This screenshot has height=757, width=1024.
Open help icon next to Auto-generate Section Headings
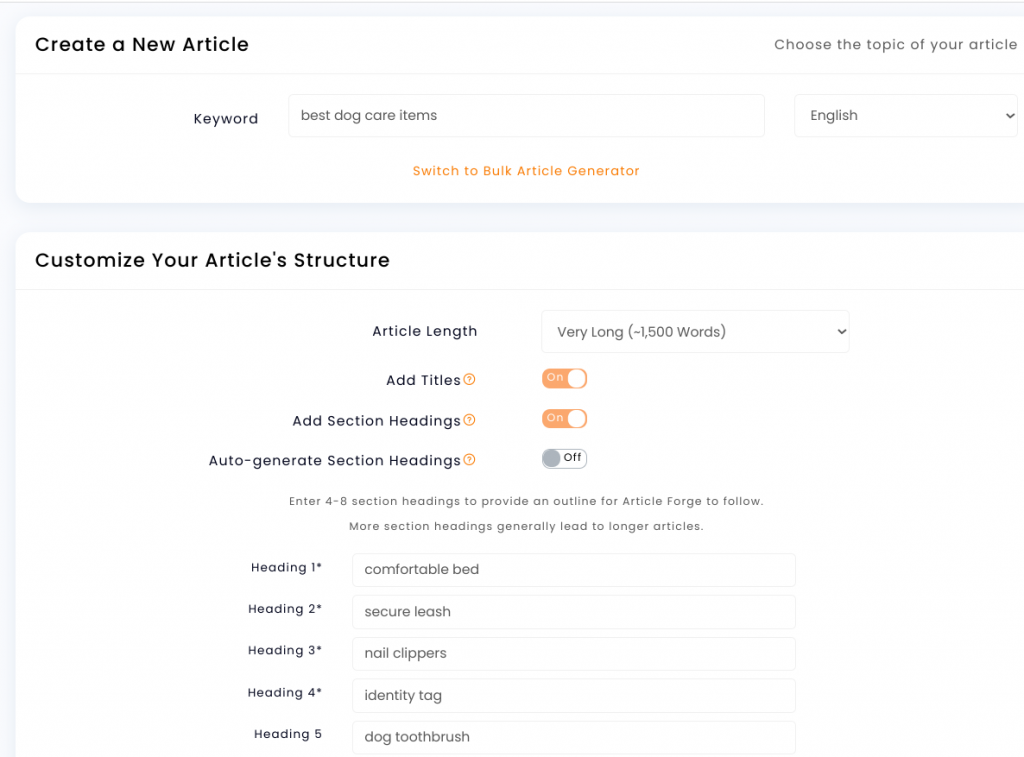pyautogui.click(x=469, y=460)
